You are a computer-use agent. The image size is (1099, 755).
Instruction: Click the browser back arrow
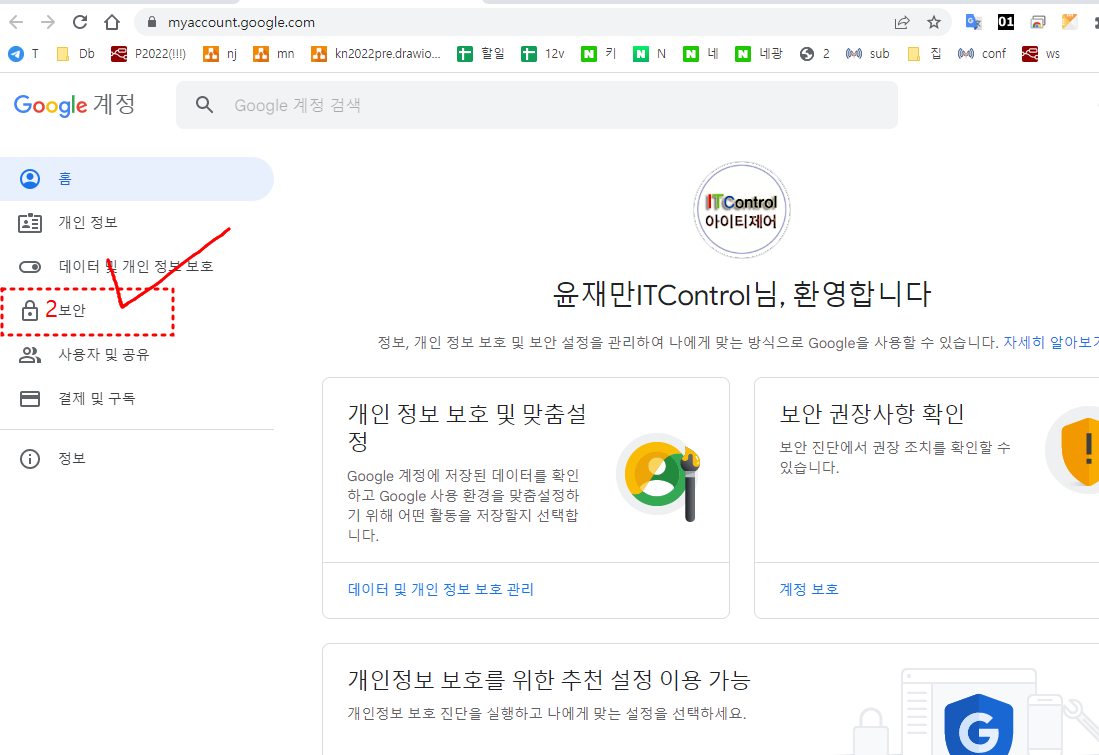pos(16,22)
